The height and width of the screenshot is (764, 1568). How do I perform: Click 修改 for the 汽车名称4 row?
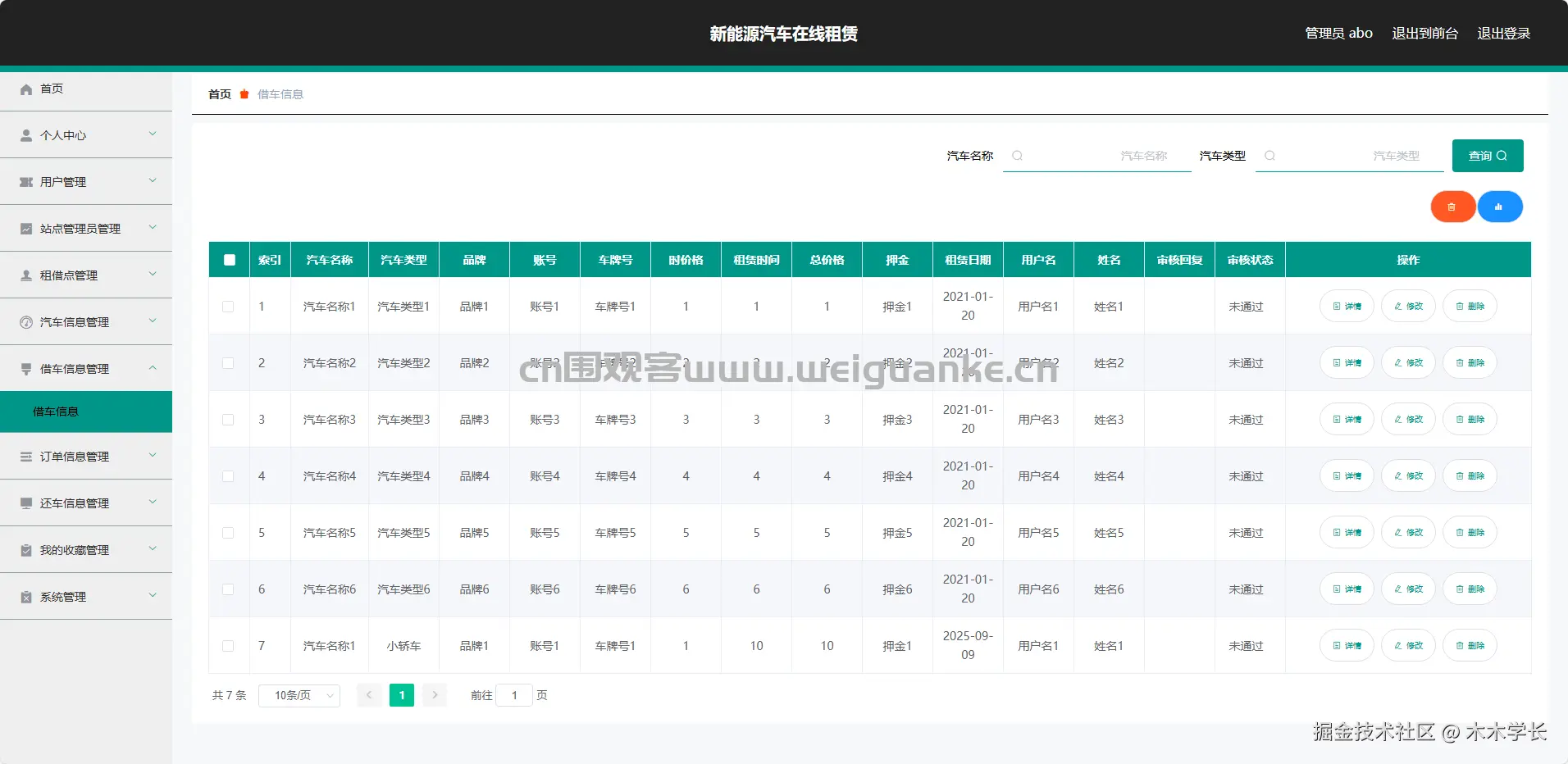click(1409, 476)
